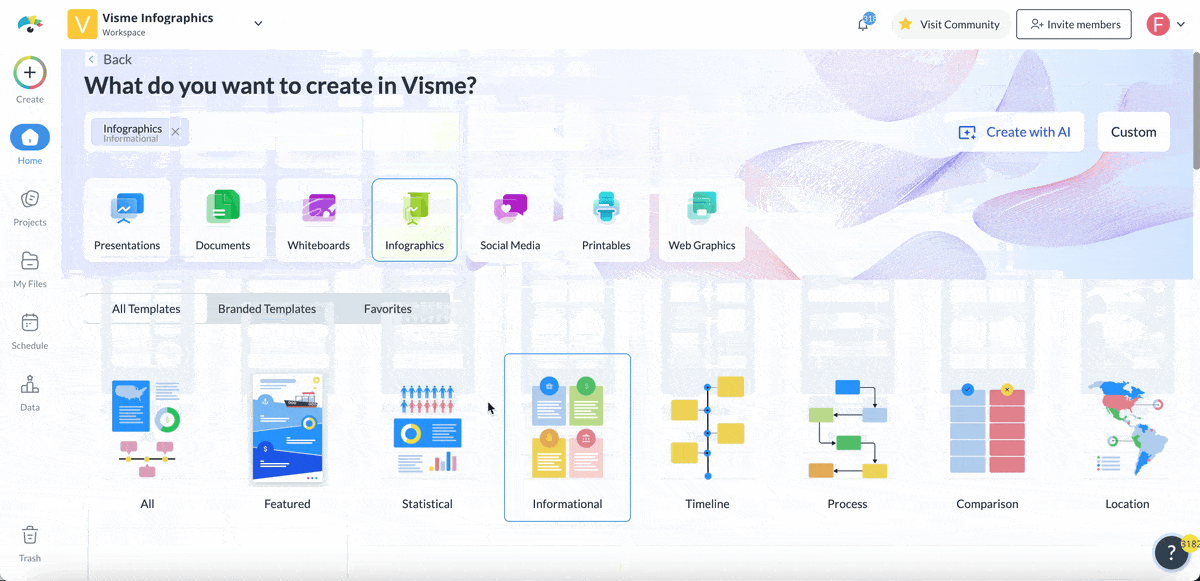Go Back to previous page

[109, 60]
